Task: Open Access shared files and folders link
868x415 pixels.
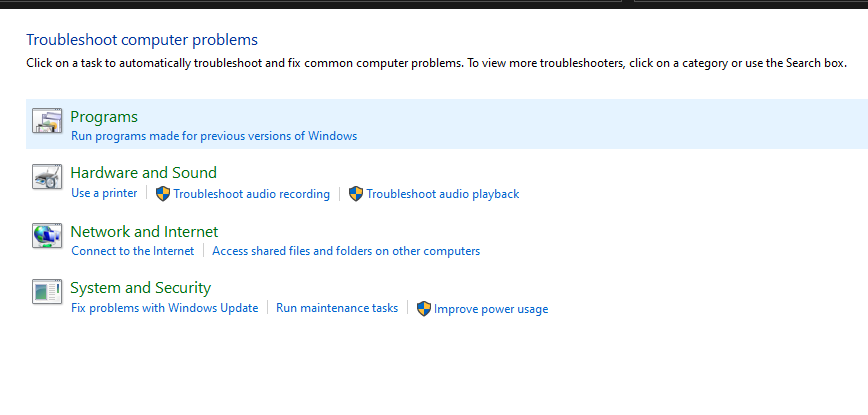Action: click(x=346, y=251)
